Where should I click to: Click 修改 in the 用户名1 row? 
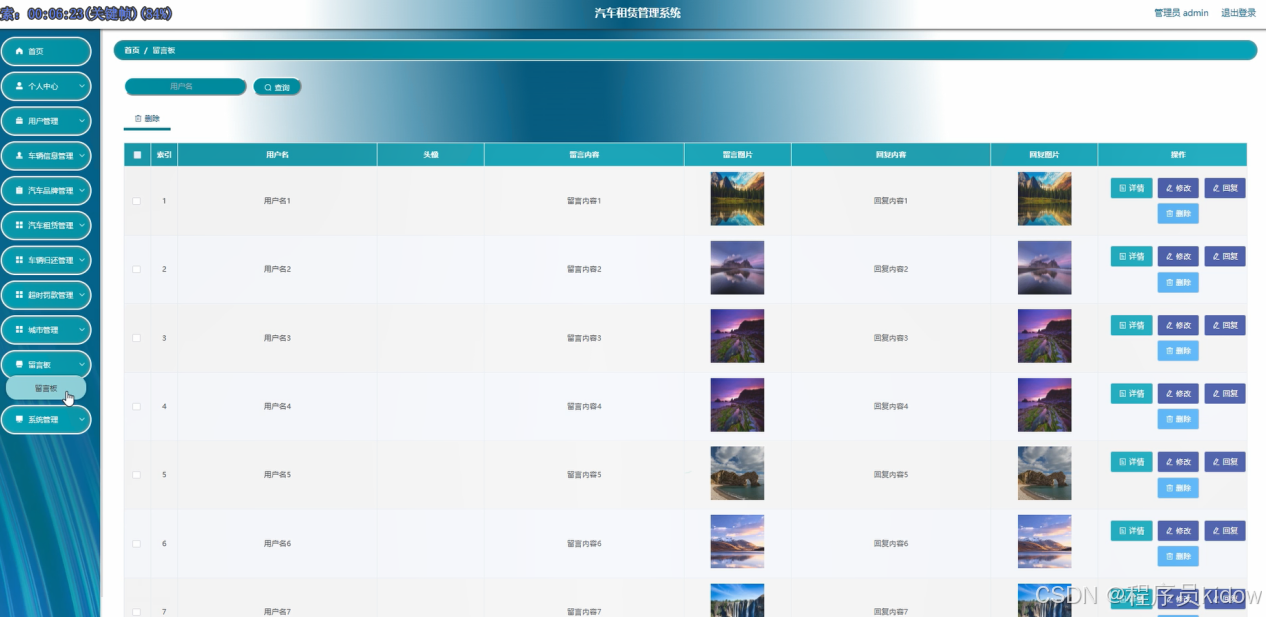(1178, 188)
